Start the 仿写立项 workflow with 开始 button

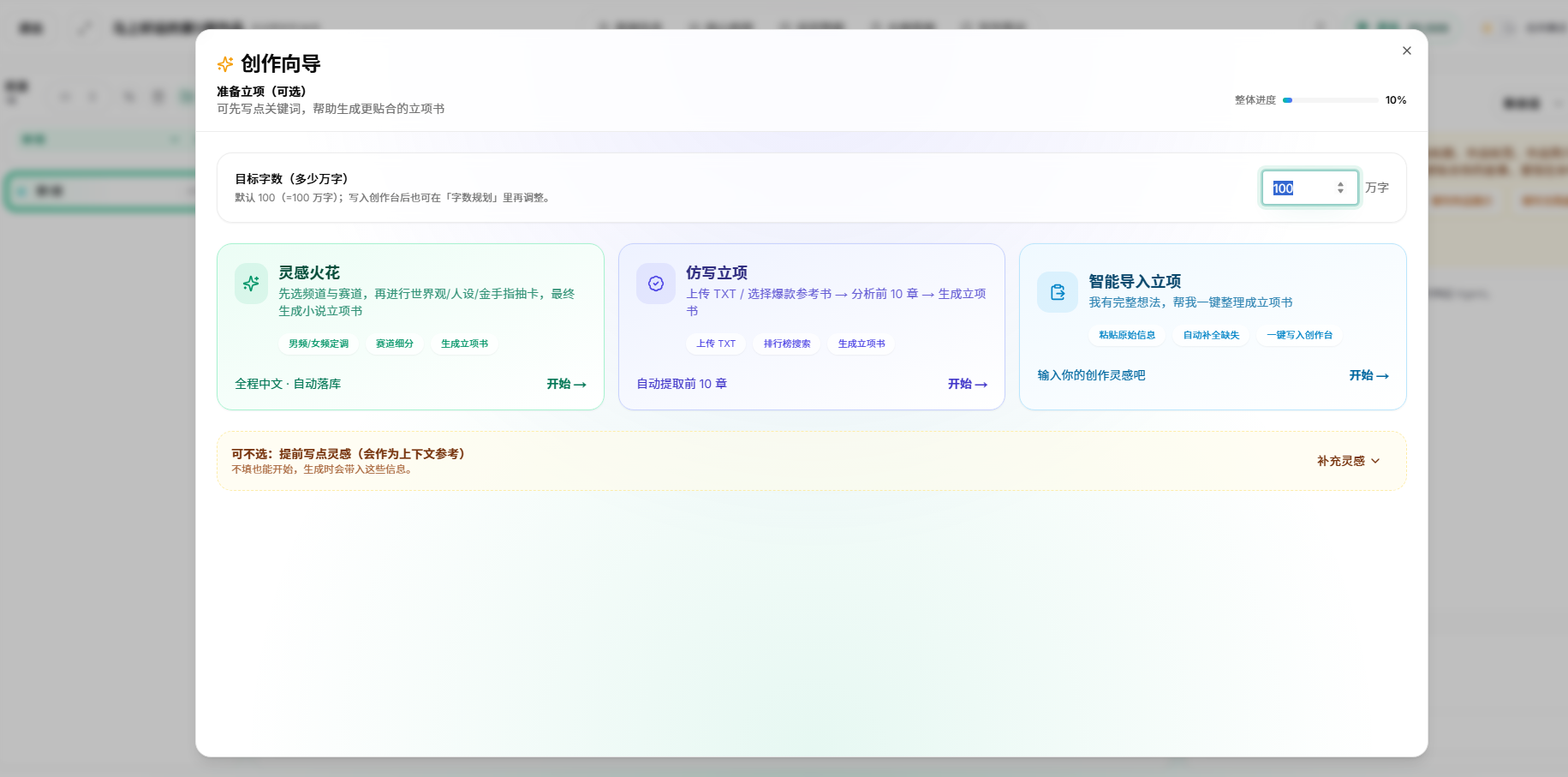click(968, 384)
